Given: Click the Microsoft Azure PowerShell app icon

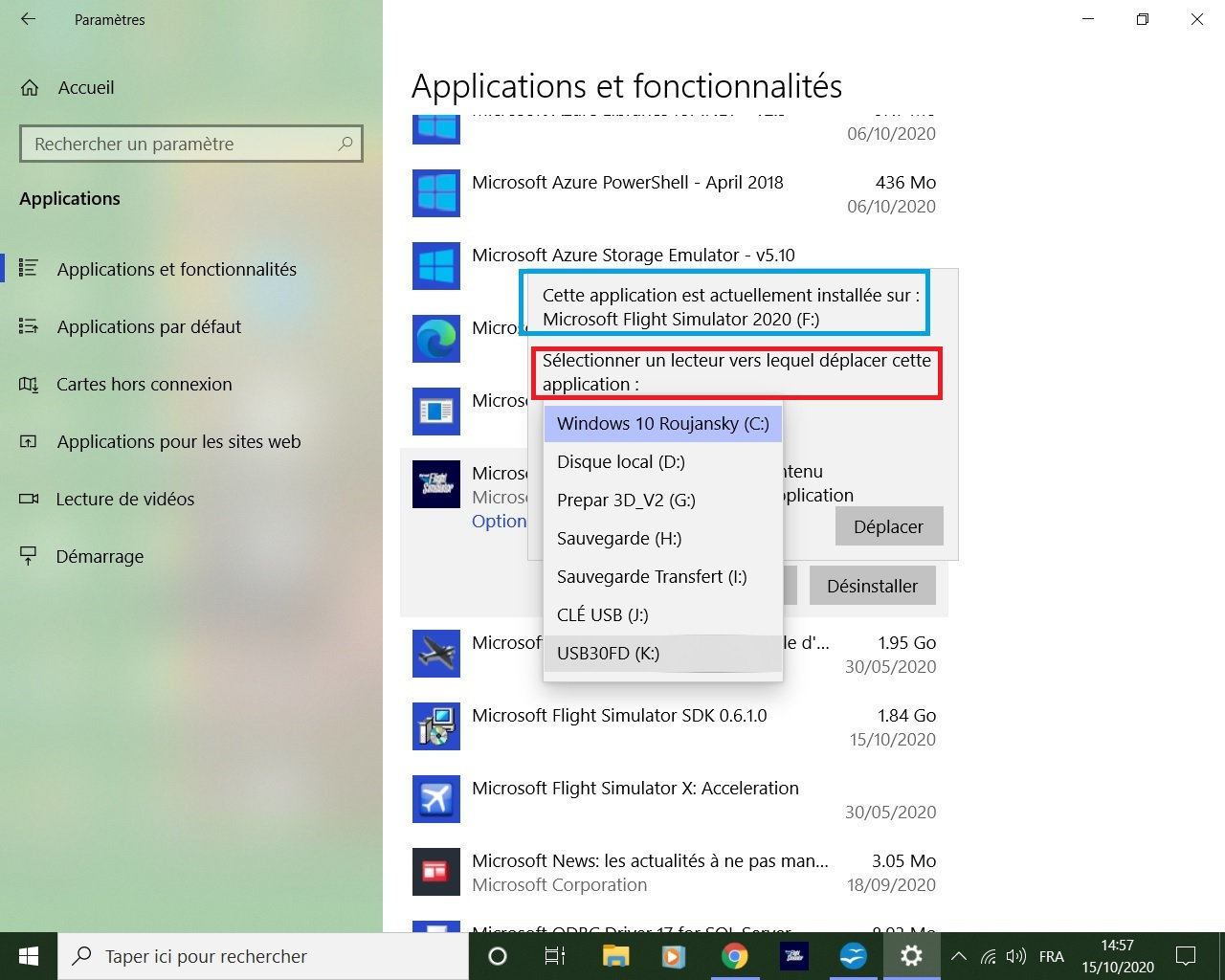Looking at the screenshot, I should 436,192.
